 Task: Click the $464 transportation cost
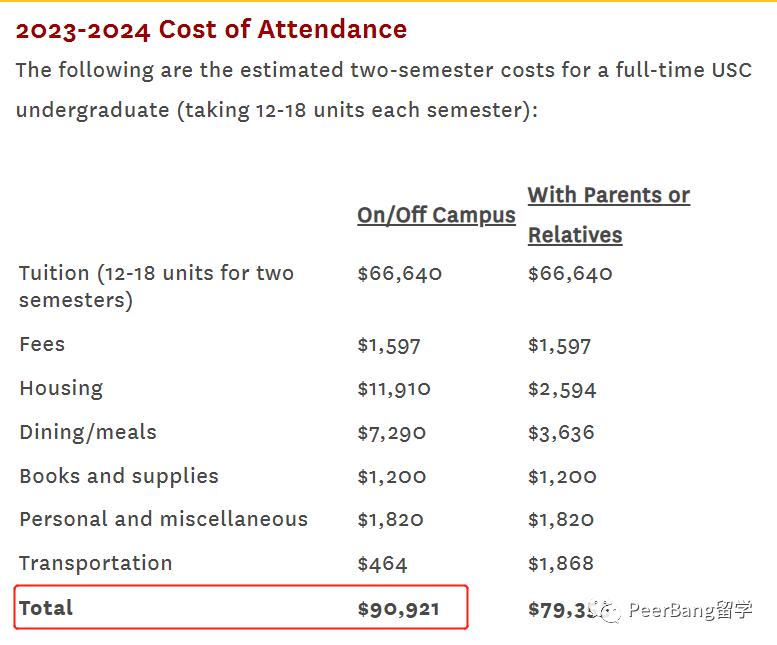tap(382, 564)
